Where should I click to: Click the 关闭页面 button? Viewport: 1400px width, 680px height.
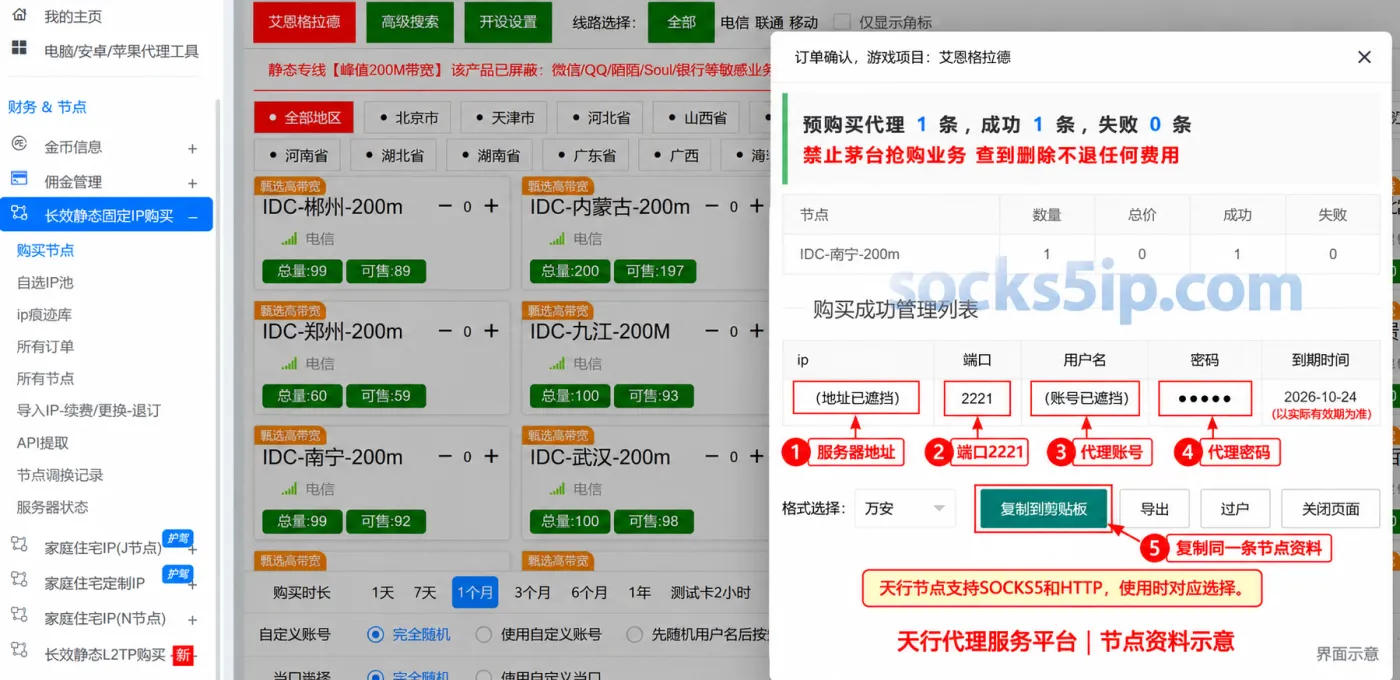click(x=1330, y=509)
